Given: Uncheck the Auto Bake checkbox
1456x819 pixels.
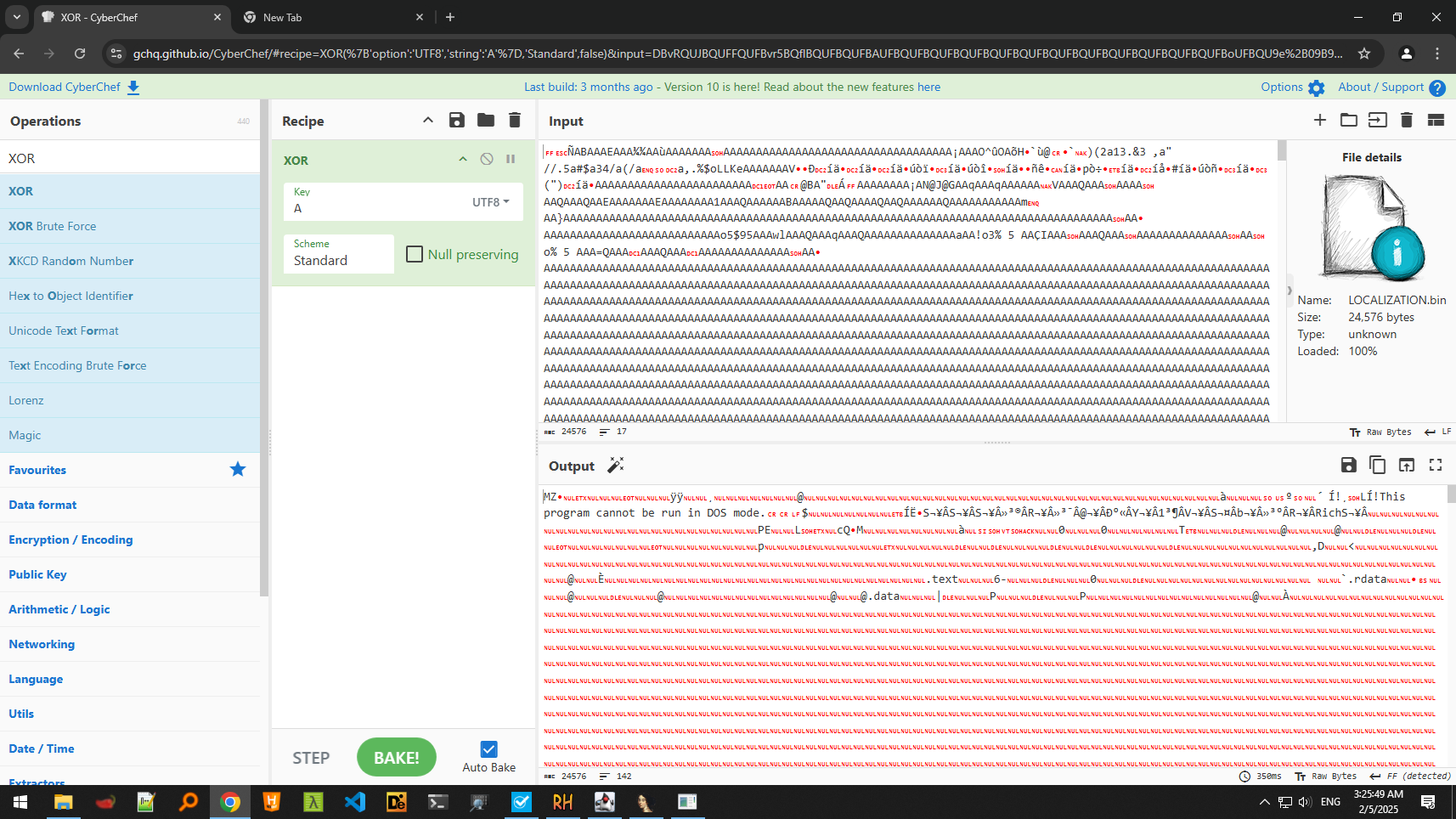Looking at the screenshot, I should [x=488, y=749].
